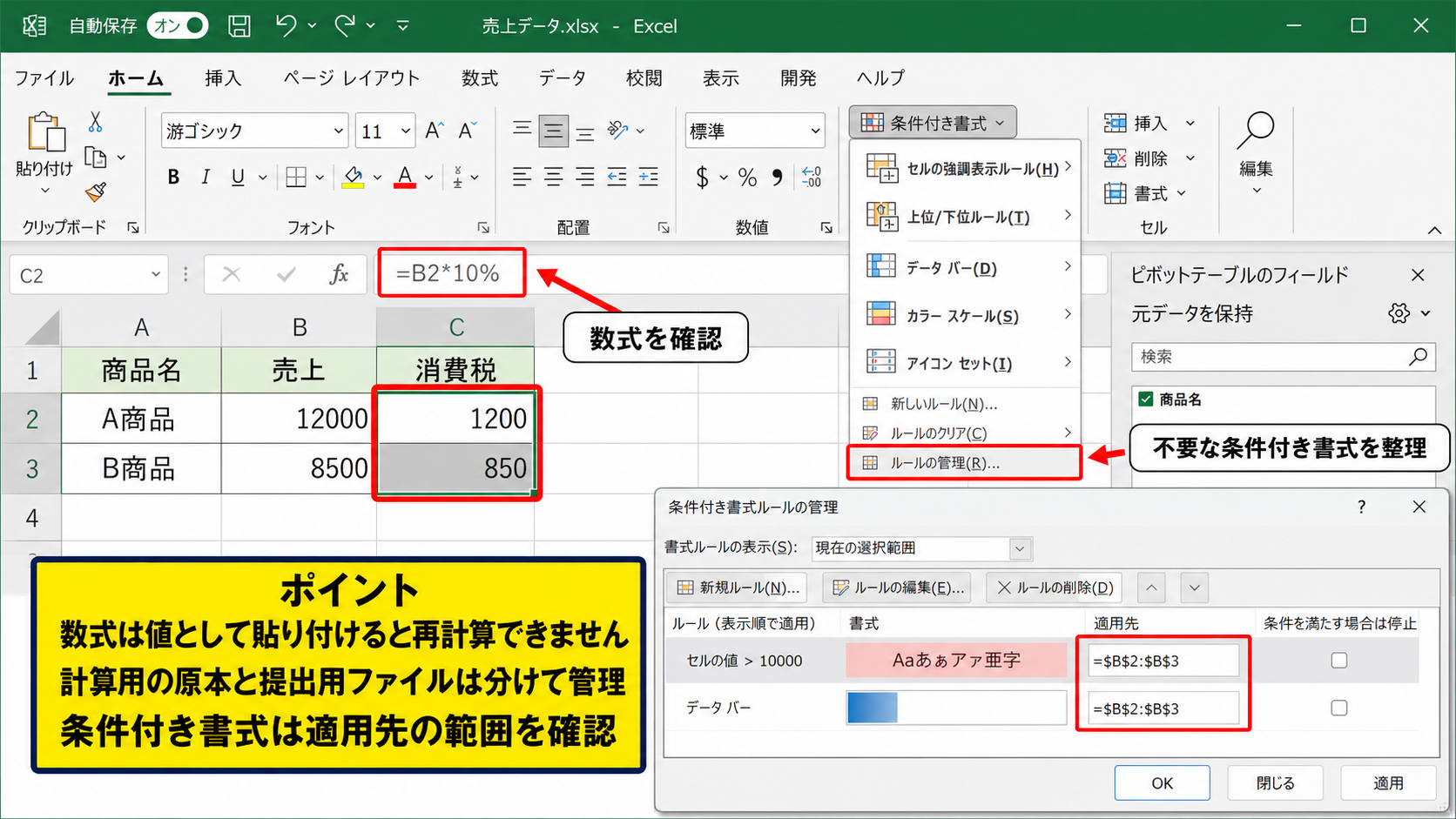Open データ バー menu item
1456x819 pixels.
966,267
